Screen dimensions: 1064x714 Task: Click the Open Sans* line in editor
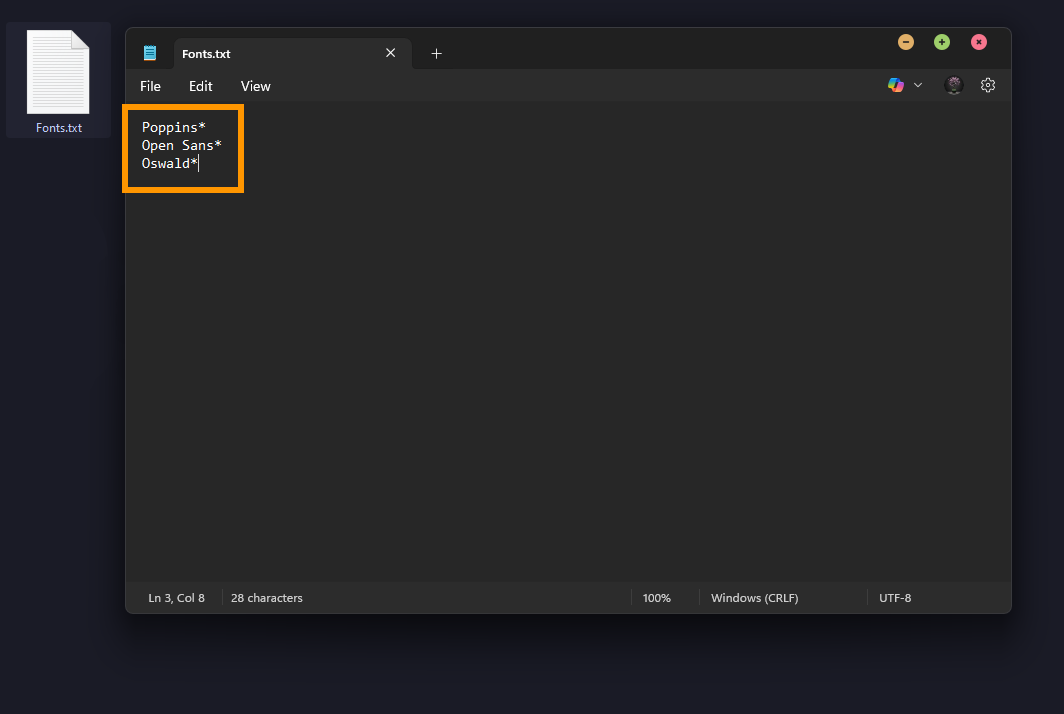click(181, 145)
